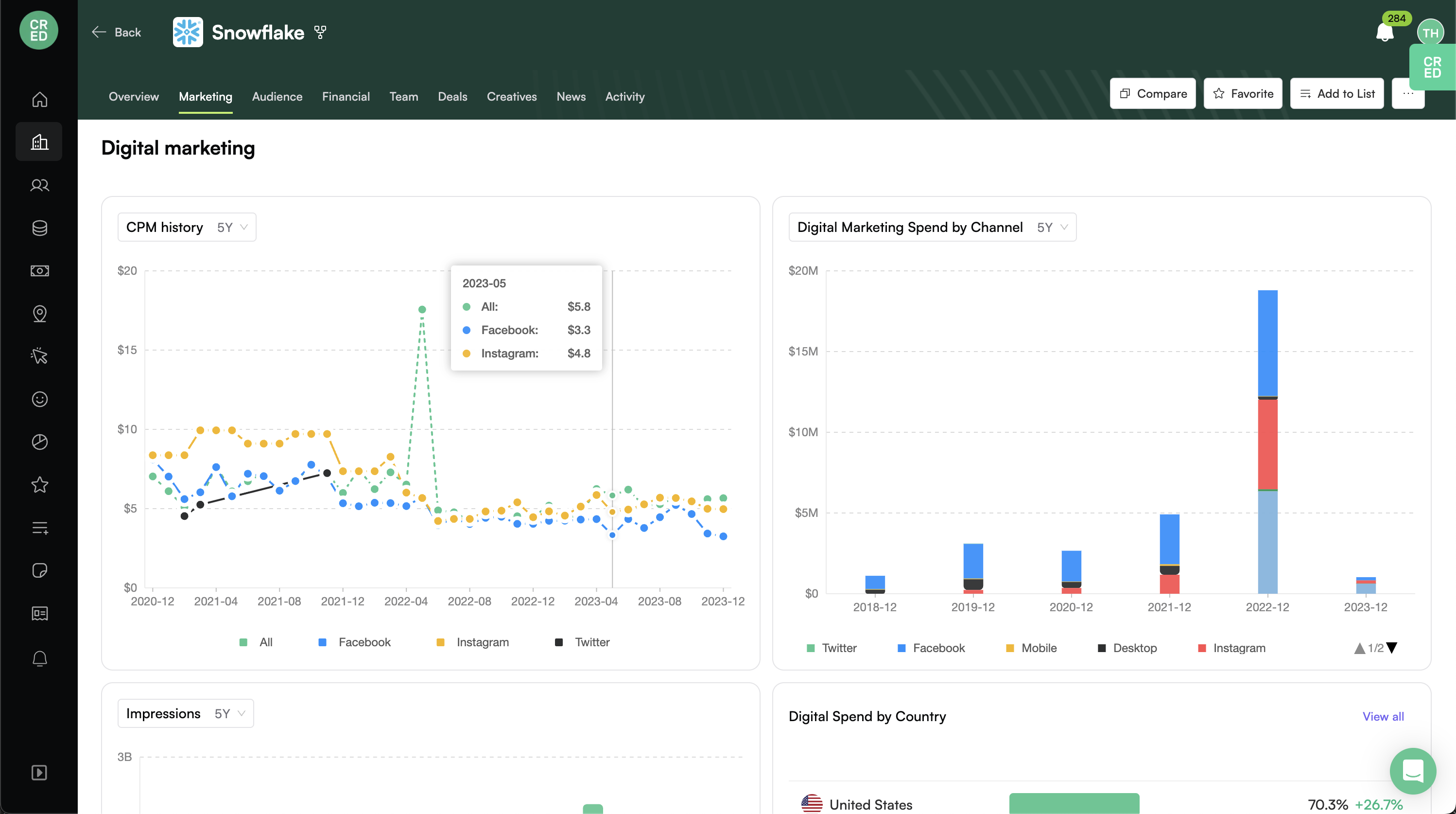Image resolution: width=1456 pixels, height=814 pixels.
Task: Open the Home icon in sidebar
Action: 39,99
